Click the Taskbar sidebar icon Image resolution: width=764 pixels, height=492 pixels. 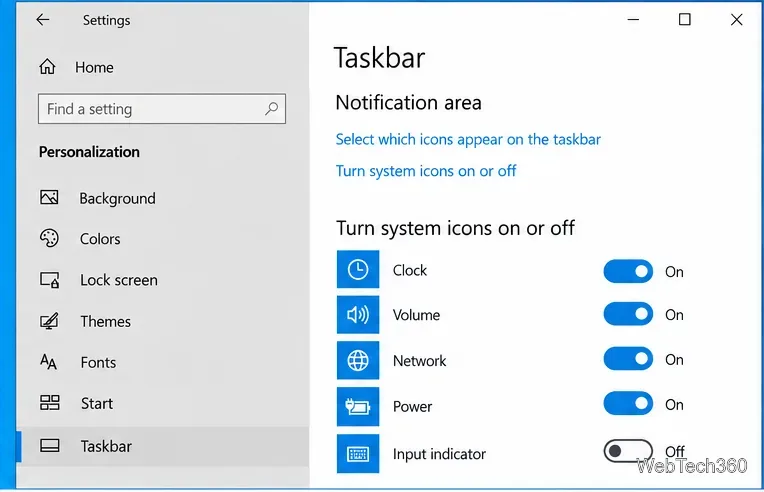click(49, 446)
